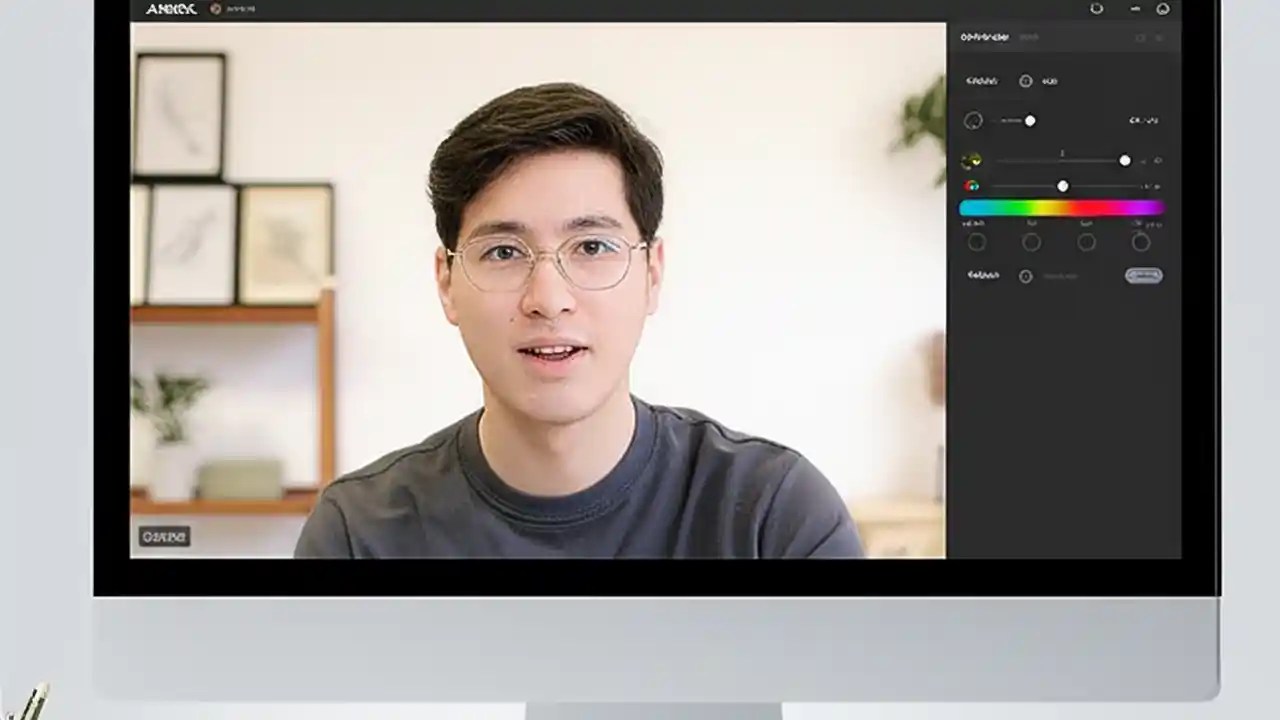
Task: Click the info icon next to the Refresh label
Action: [x=1026, y=276]
